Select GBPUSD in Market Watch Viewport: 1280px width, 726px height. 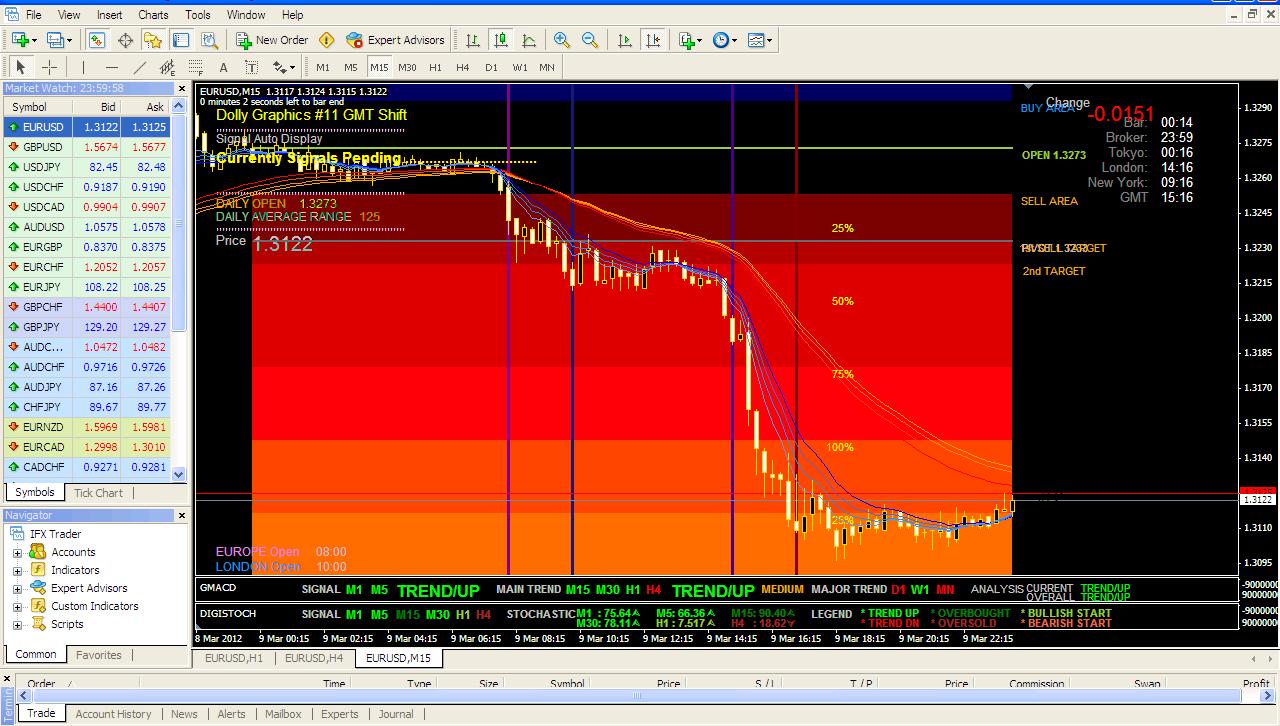tap(43, 147)
